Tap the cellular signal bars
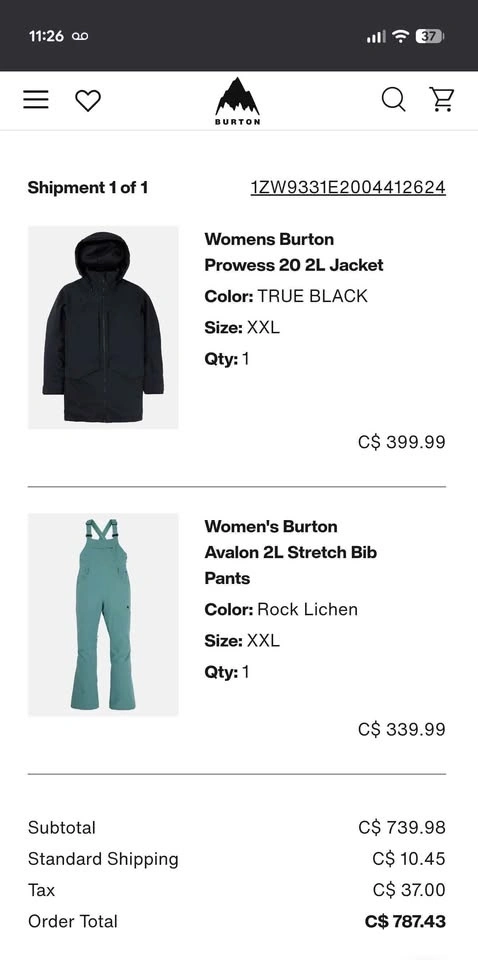The width and height of the screenshot is (478, 960). pos(376,37)
